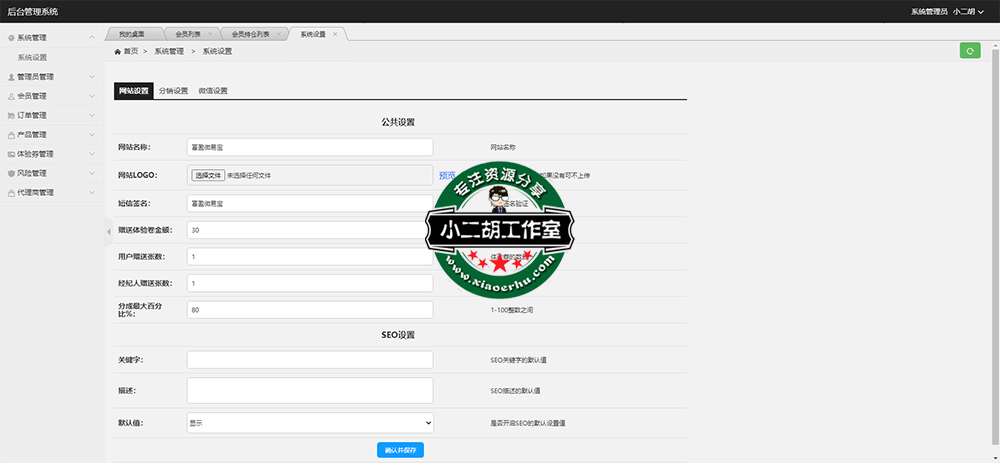
Task: Expand the 会员管理 sidebar section
Action: tap(50, 96)
